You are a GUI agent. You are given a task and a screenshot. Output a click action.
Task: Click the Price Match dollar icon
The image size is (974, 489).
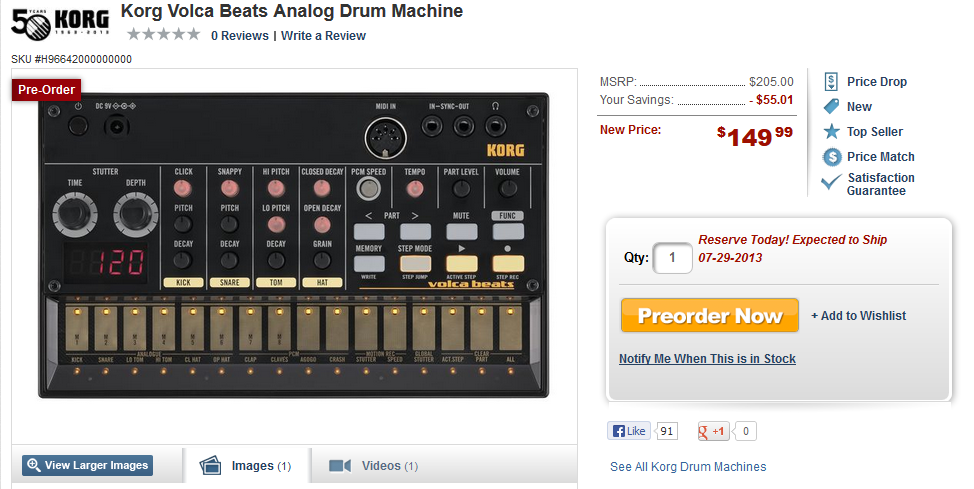click(x=831, y=157)
